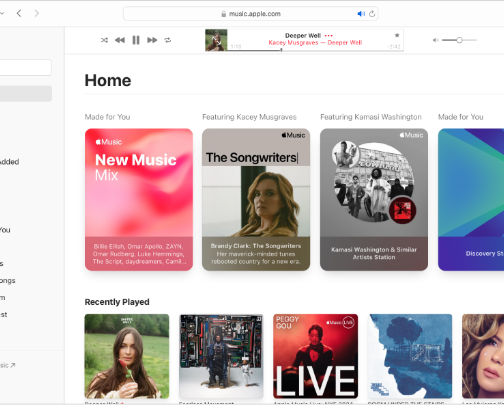Open the three-dot menu beside Deeper Well
Image resolution: width=504 pixels, height=406 pixels.
pyautogui.click(x=329, y=35)
